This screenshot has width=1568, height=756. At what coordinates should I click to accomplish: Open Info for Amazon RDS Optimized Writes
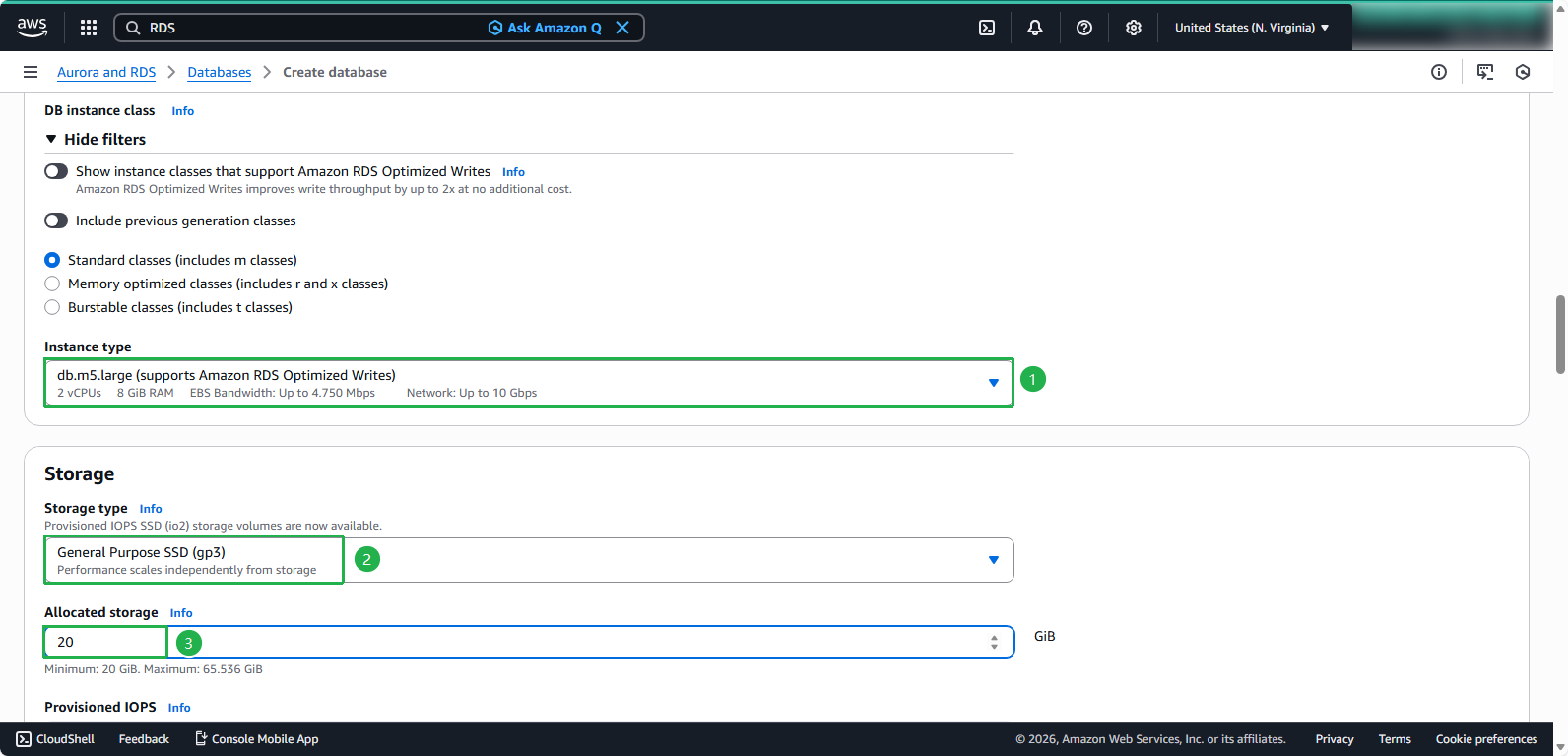(513, 172)
